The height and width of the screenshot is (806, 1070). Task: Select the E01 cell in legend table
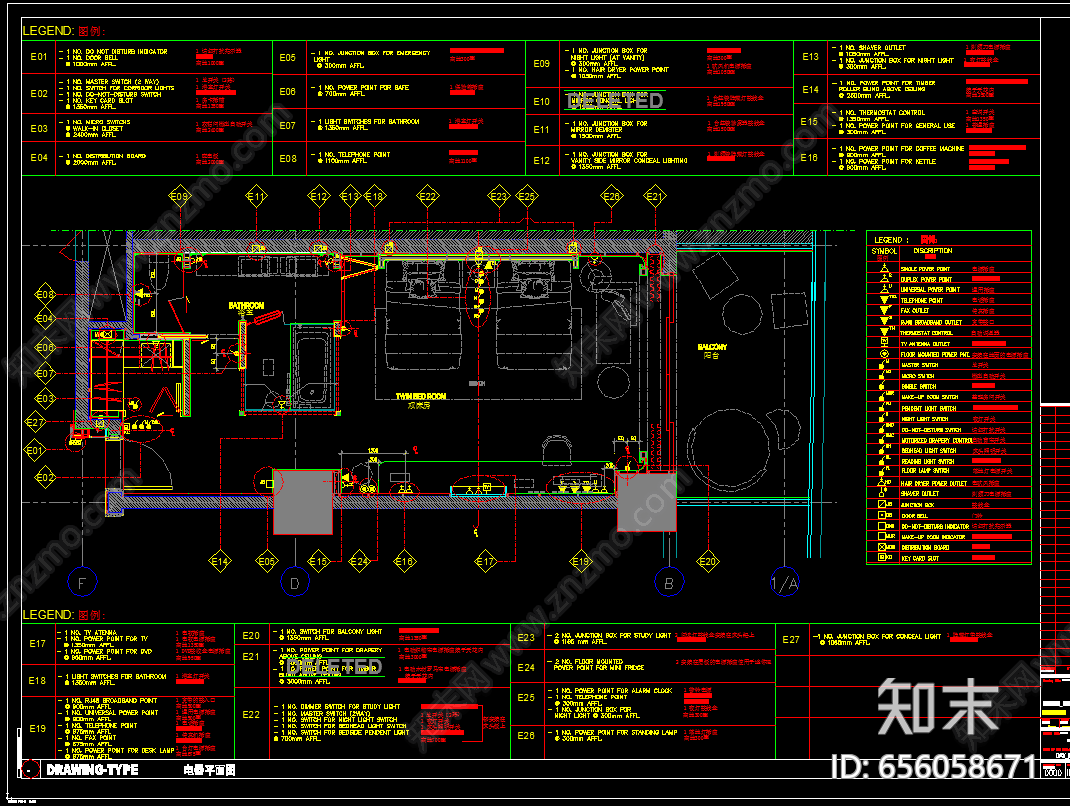pos(39,57)
